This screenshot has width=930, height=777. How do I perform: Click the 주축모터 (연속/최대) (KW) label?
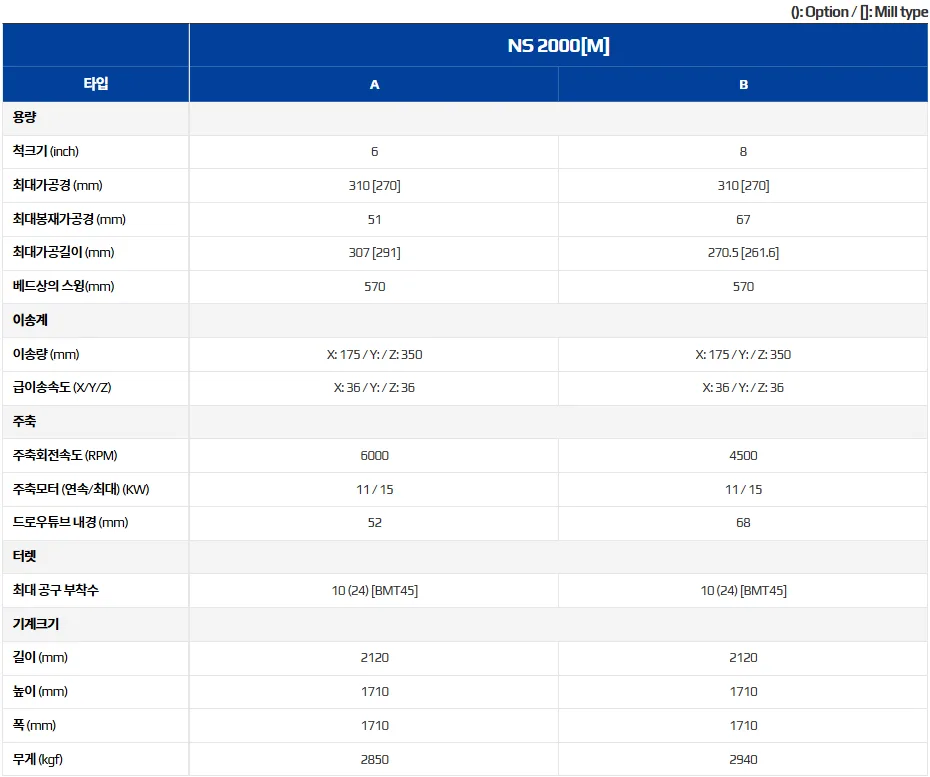[x=81, y=489]
